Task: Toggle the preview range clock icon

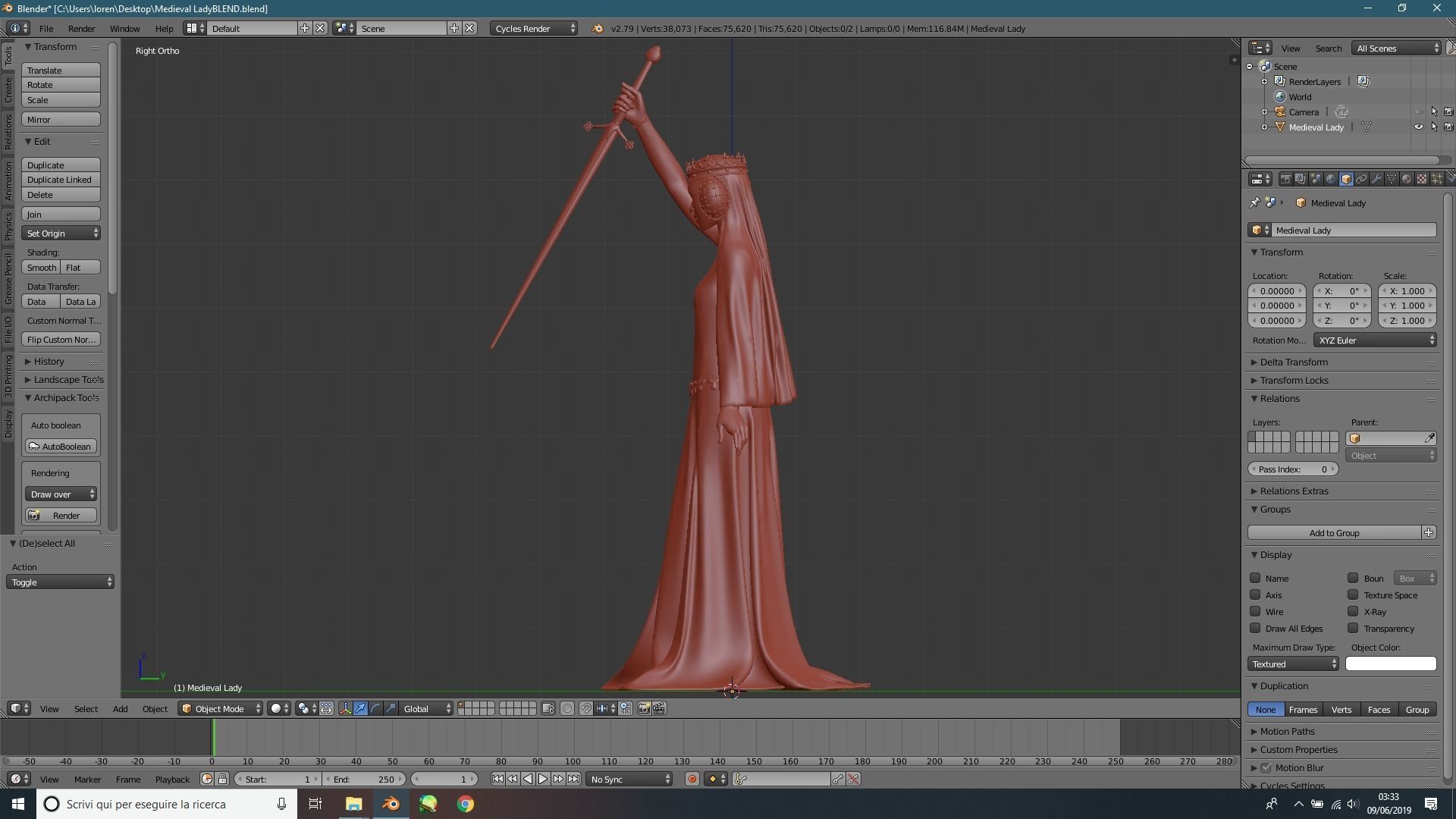Action: click(x=206, y=779)
